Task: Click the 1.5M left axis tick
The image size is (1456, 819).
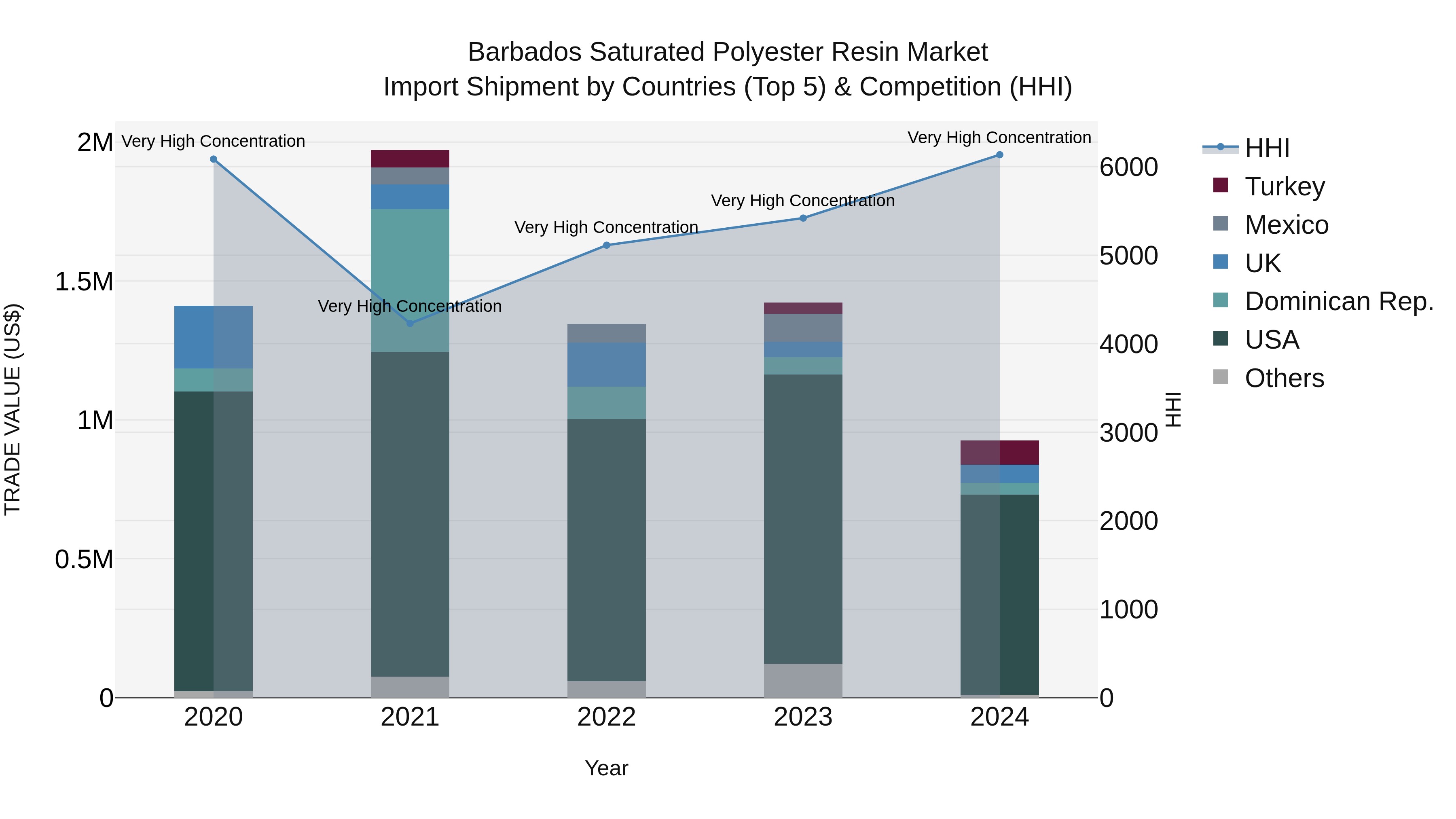Action: point(84,281)
